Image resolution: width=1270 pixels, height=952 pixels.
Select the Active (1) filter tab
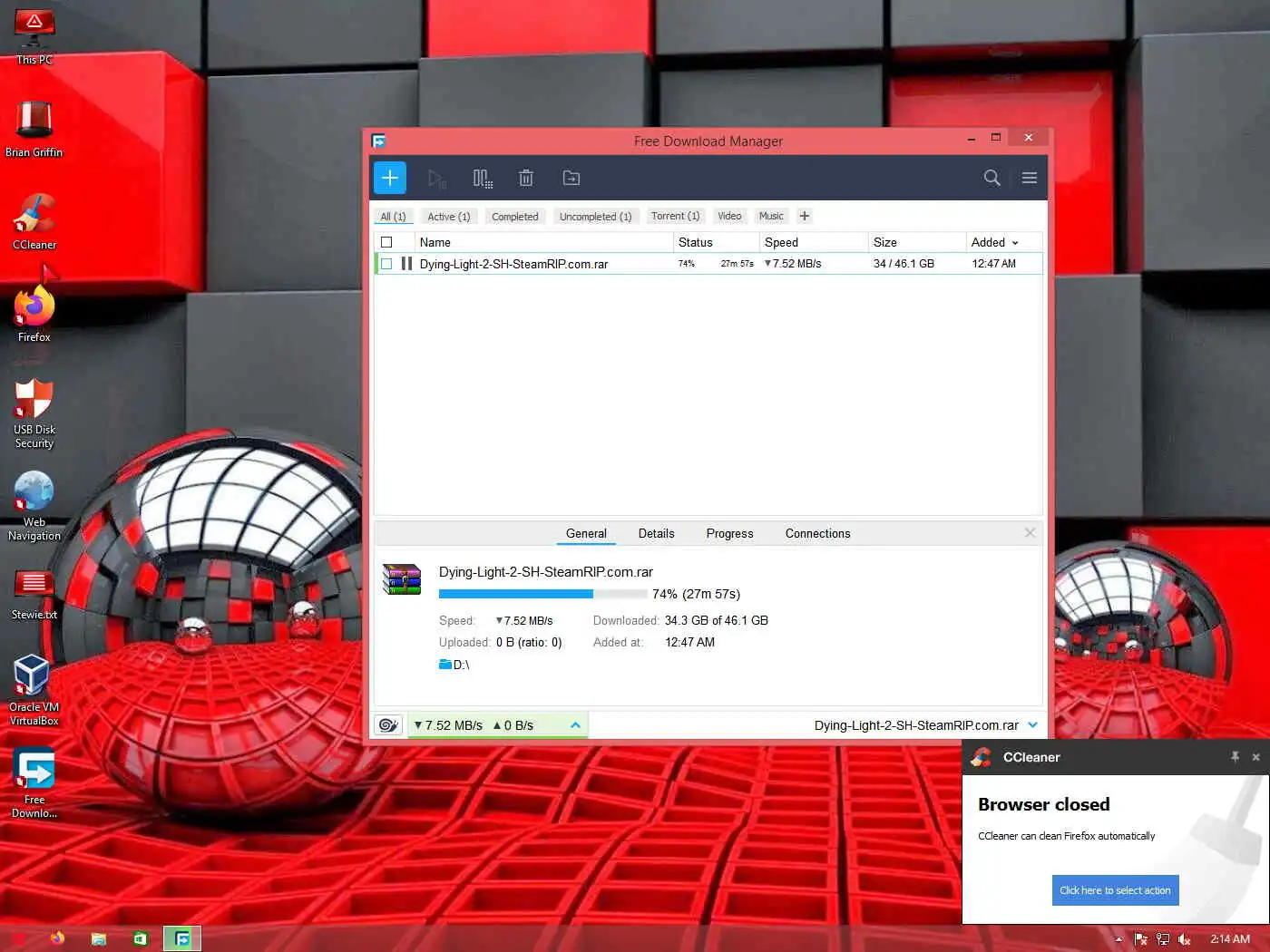pos(449,217)
